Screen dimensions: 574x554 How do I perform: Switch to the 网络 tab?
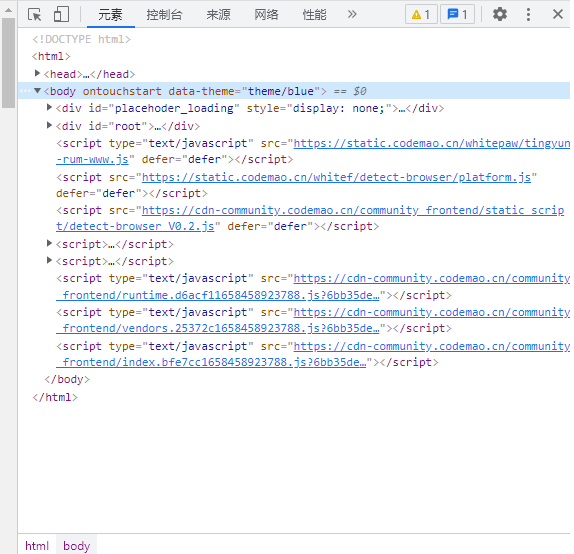point(266,15)
